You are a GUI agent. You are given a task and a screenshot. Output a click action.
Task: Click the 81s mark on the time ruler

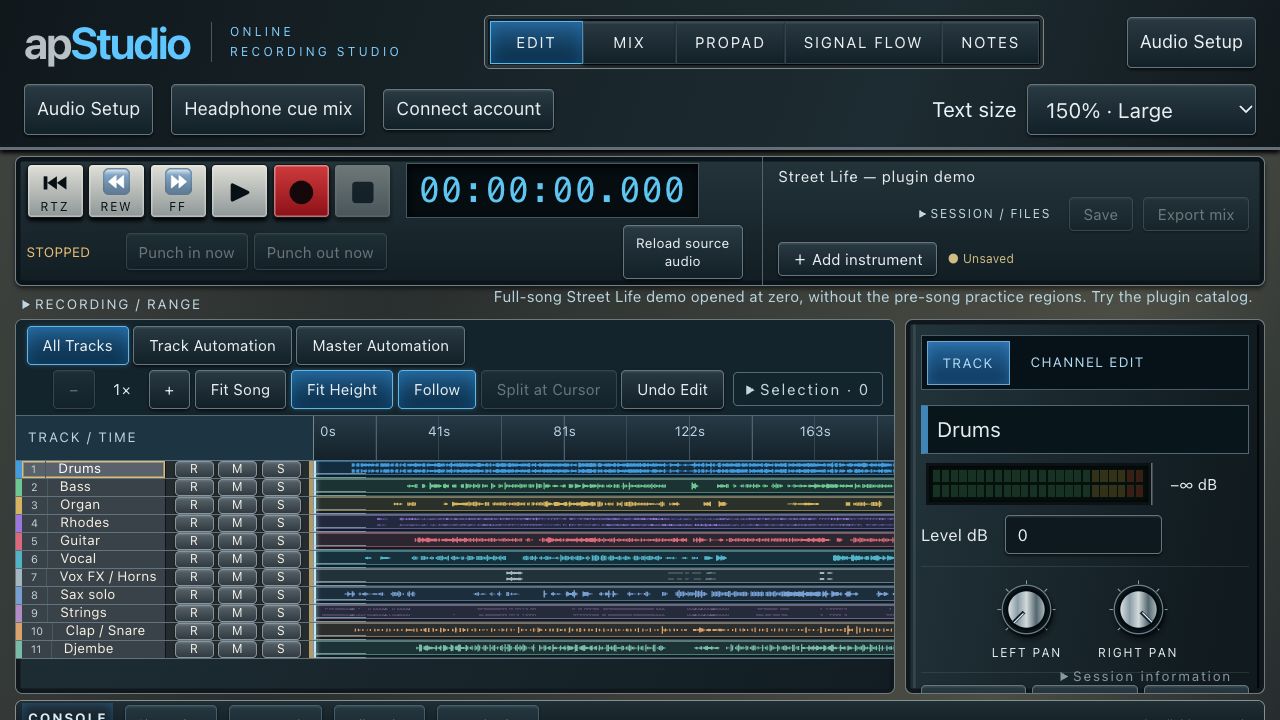(565, 432)
